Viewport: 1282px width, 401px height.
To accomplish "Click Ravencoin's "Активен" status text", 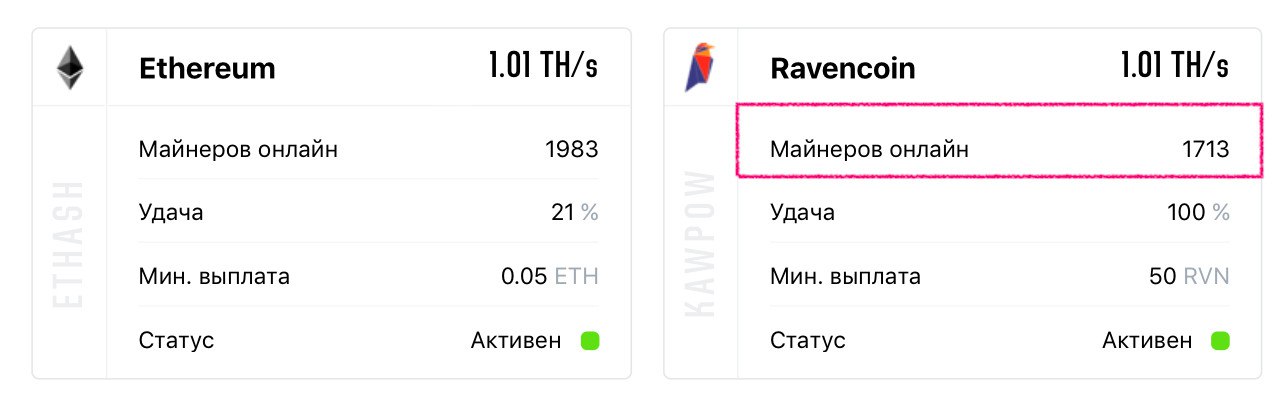I will click(1147, 341).
